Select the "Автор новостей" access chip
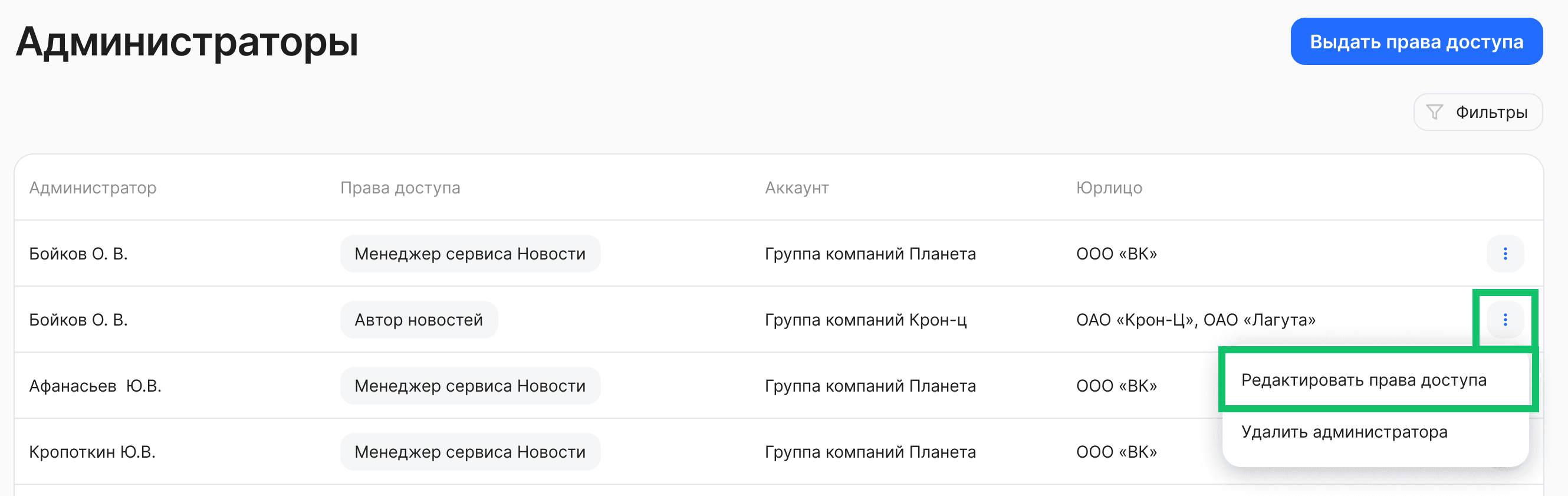Image resolution: width=1568 pixels, height=496 pixels. (419, 319)
